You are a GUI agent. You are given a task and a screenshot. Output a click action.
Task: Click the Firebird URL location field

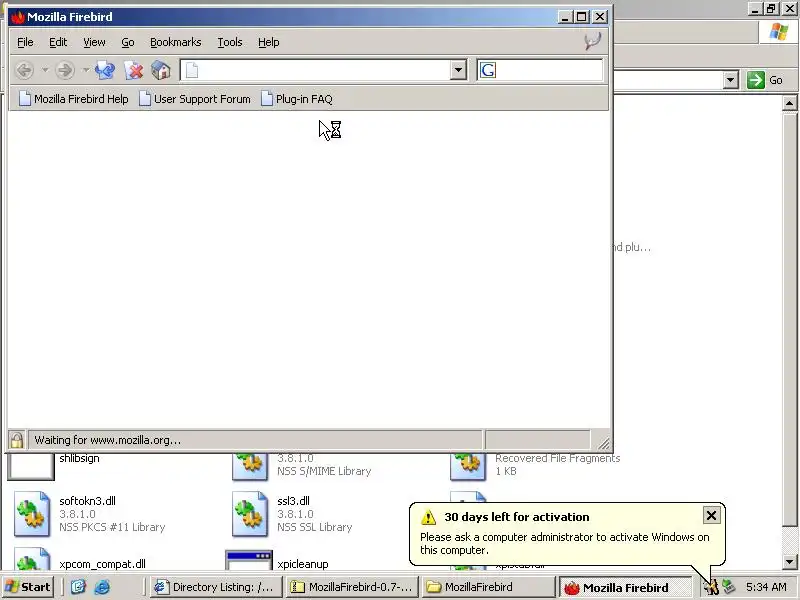point(317,70)
